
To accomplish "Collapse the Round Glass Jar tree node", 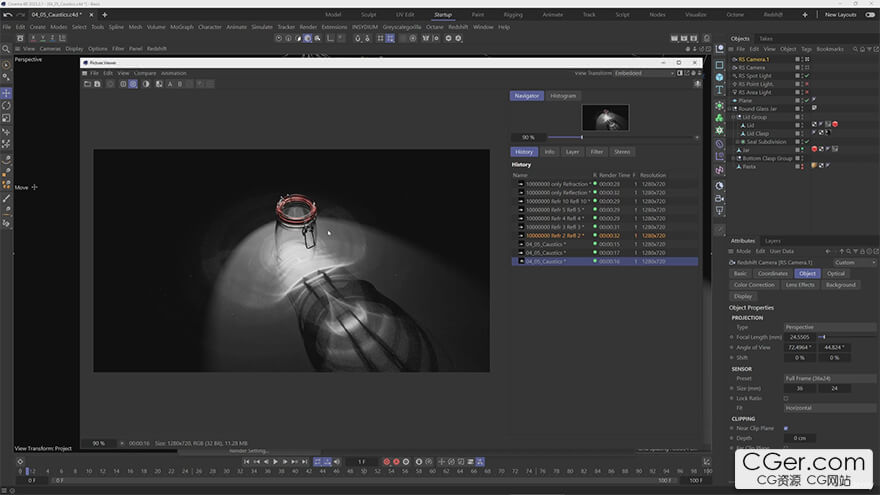I will [730, 109].
